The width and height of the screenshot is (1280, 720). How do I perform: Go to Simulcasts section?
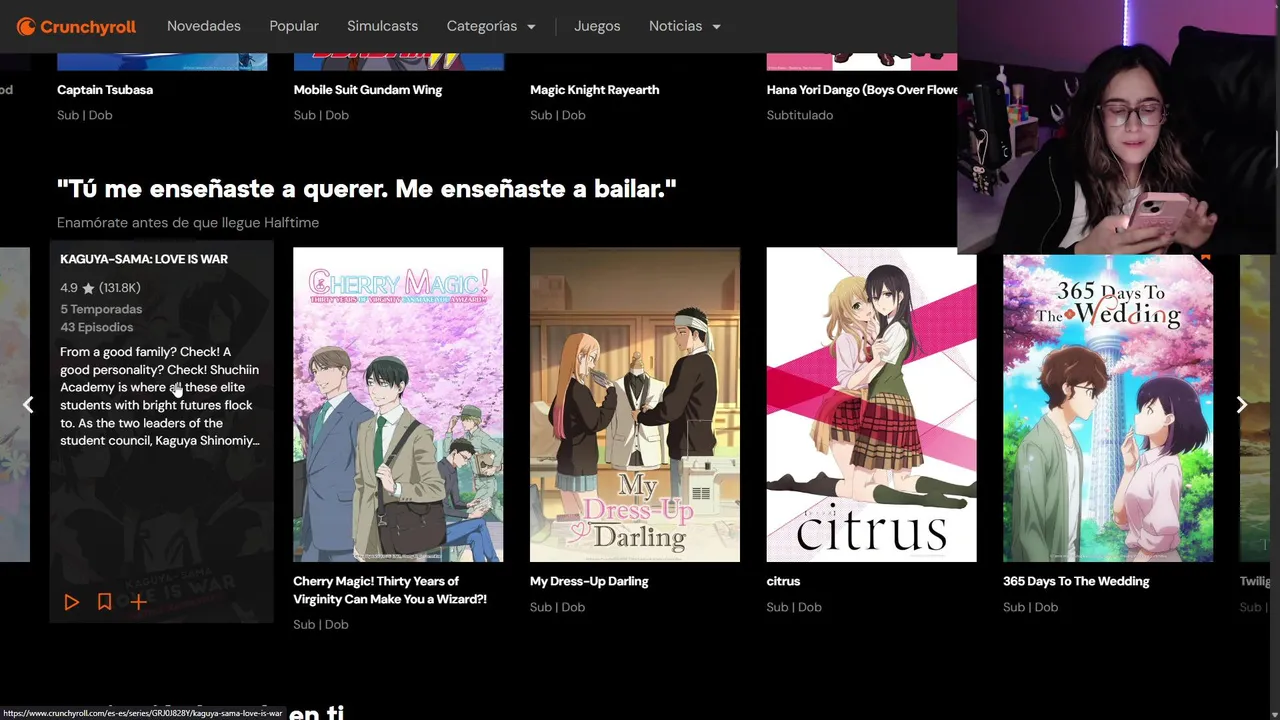pyautogui.click(x=383, y=26)
